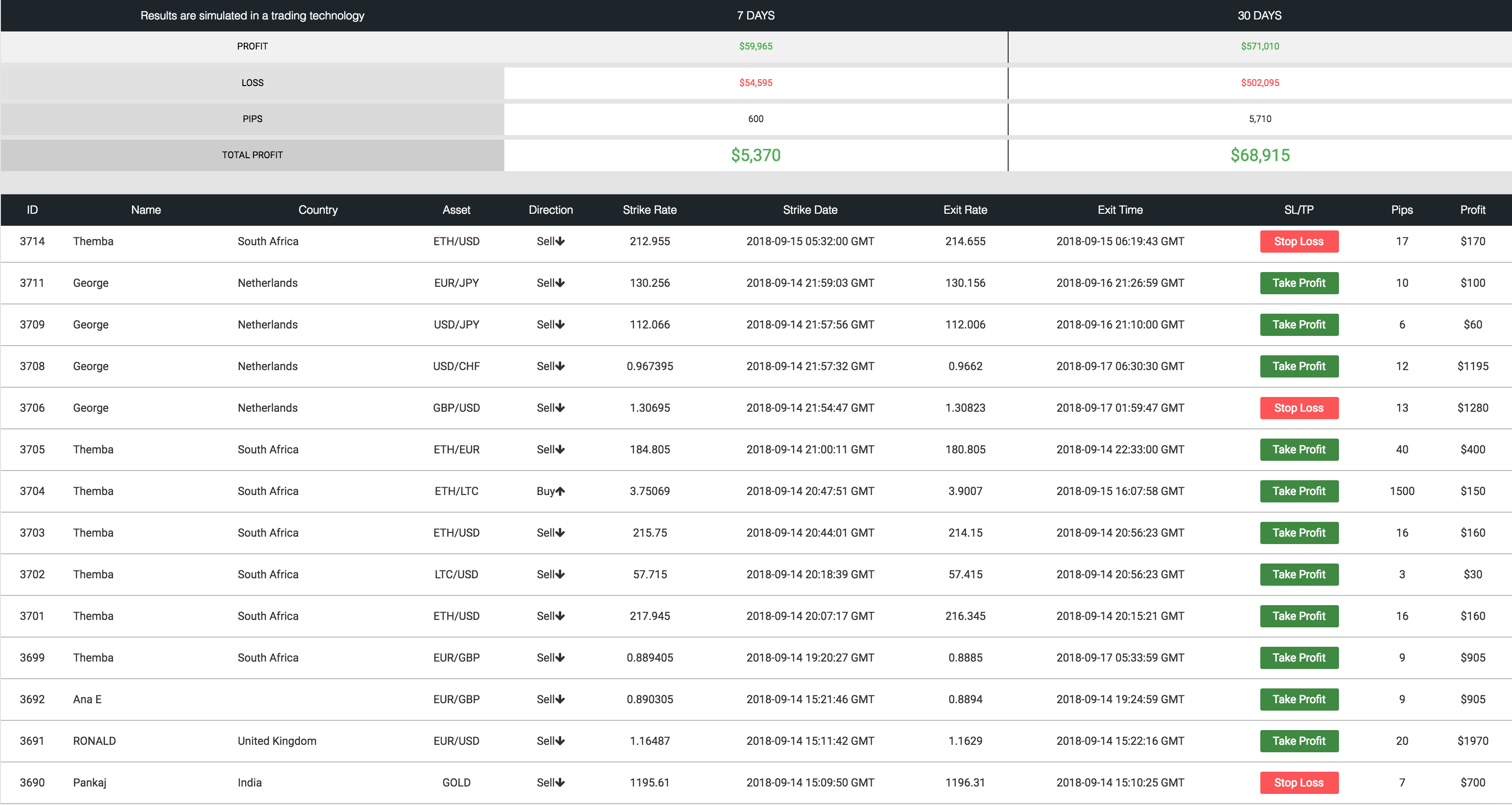
Task: Select the PROFIT row header
Action: [254, 45]
